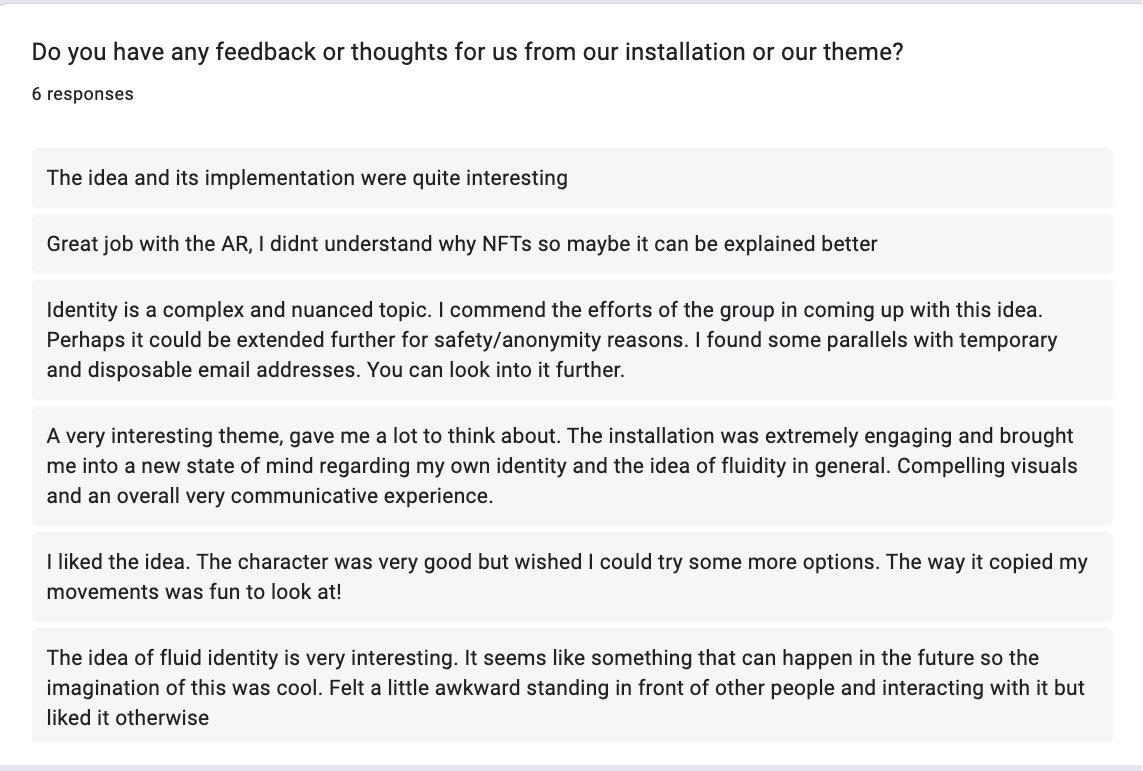
Task: Click the "6 responses" count text
Action: pos(82,94)
